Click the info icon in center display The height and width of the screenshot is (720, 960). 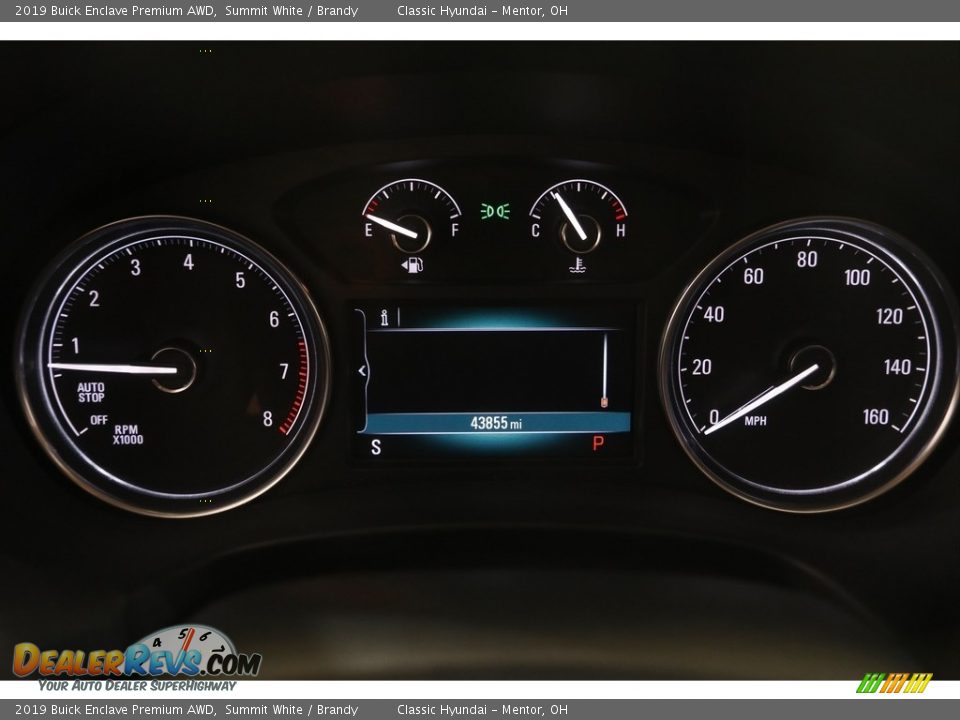pyautogui.click(x=384, y=318)
